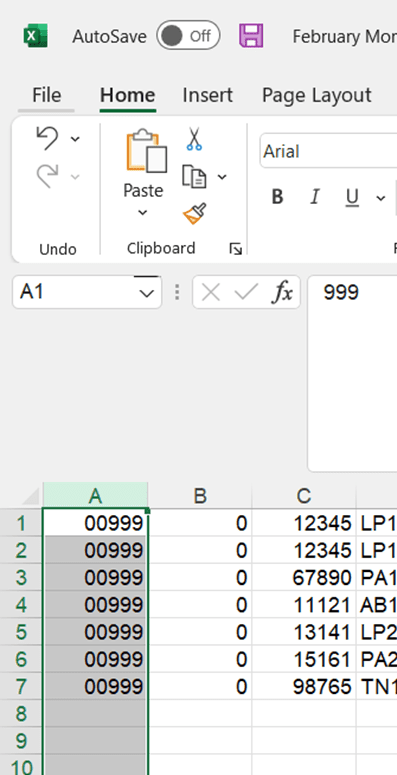The image size is (397, 775).
Task: Open the File menu
Action: [46, 95]
